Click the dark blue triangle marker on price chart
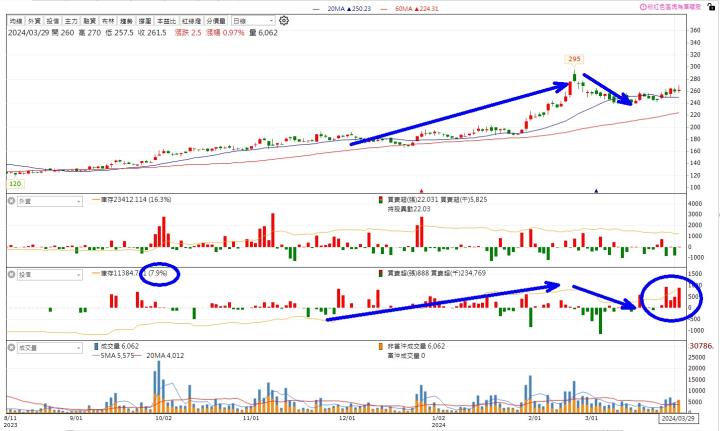720x431 pixels. [596, 190]
